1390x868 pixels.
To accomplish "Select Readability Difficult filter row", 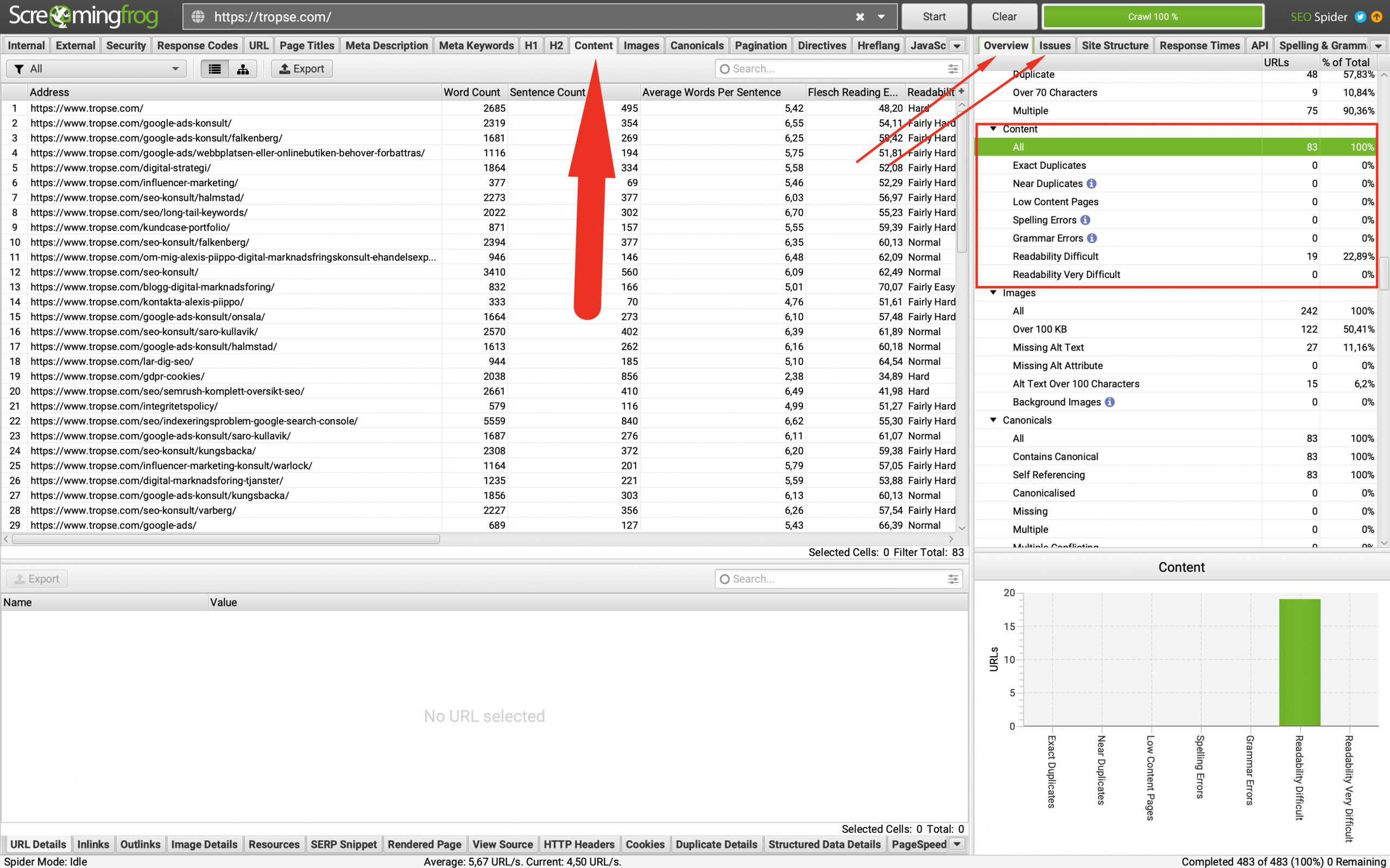I will [x=1176, y=256].
